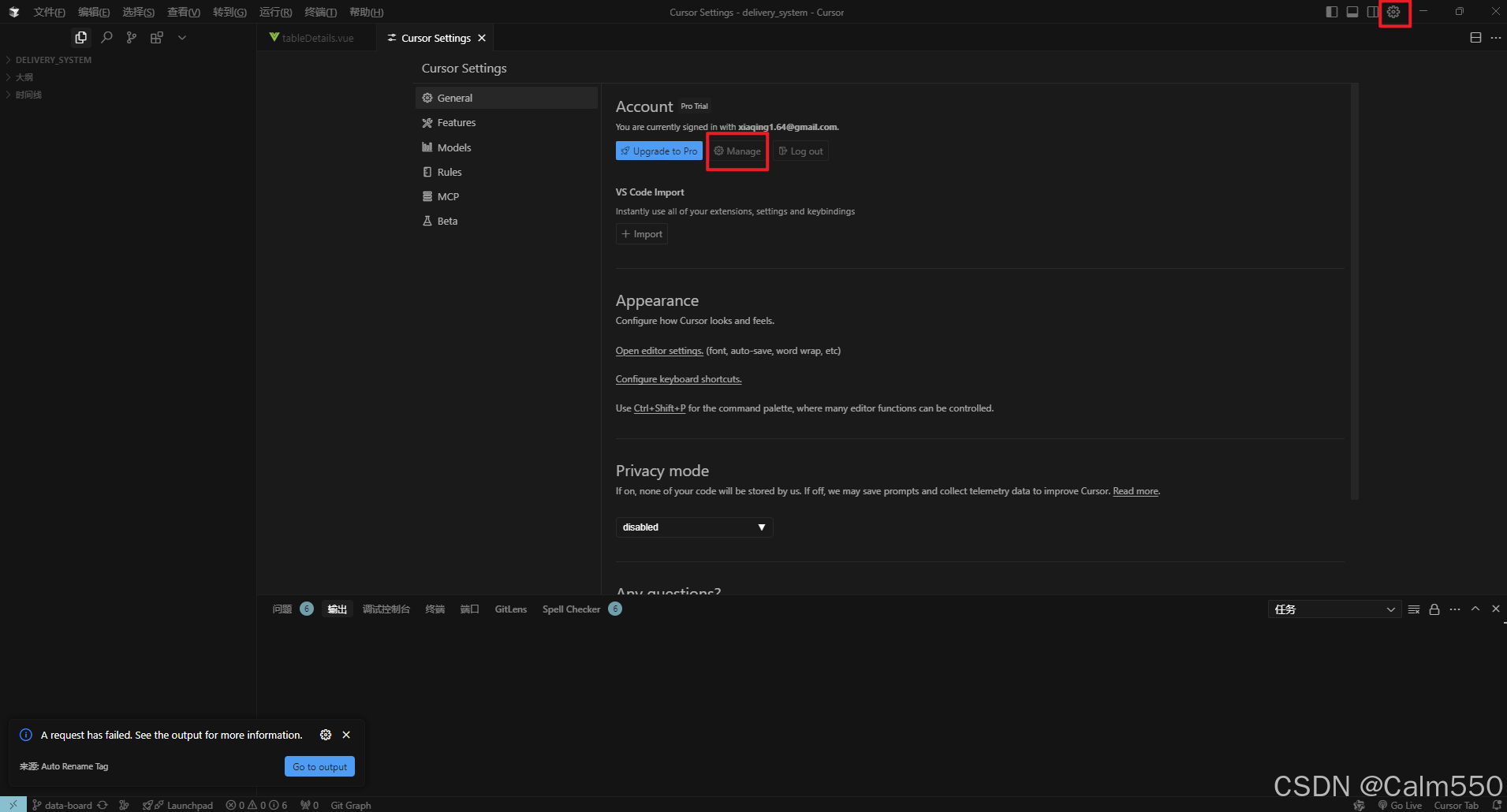This screenshot has width=1507, height=812.
Task: Select Features settings category
Action: [506, 122]
